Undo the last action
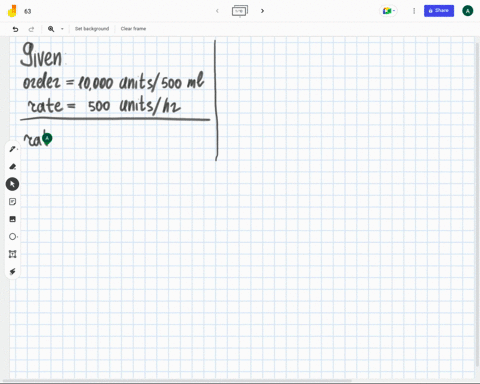The height and width of the screenshot is (384, 480). click(15, 29)
